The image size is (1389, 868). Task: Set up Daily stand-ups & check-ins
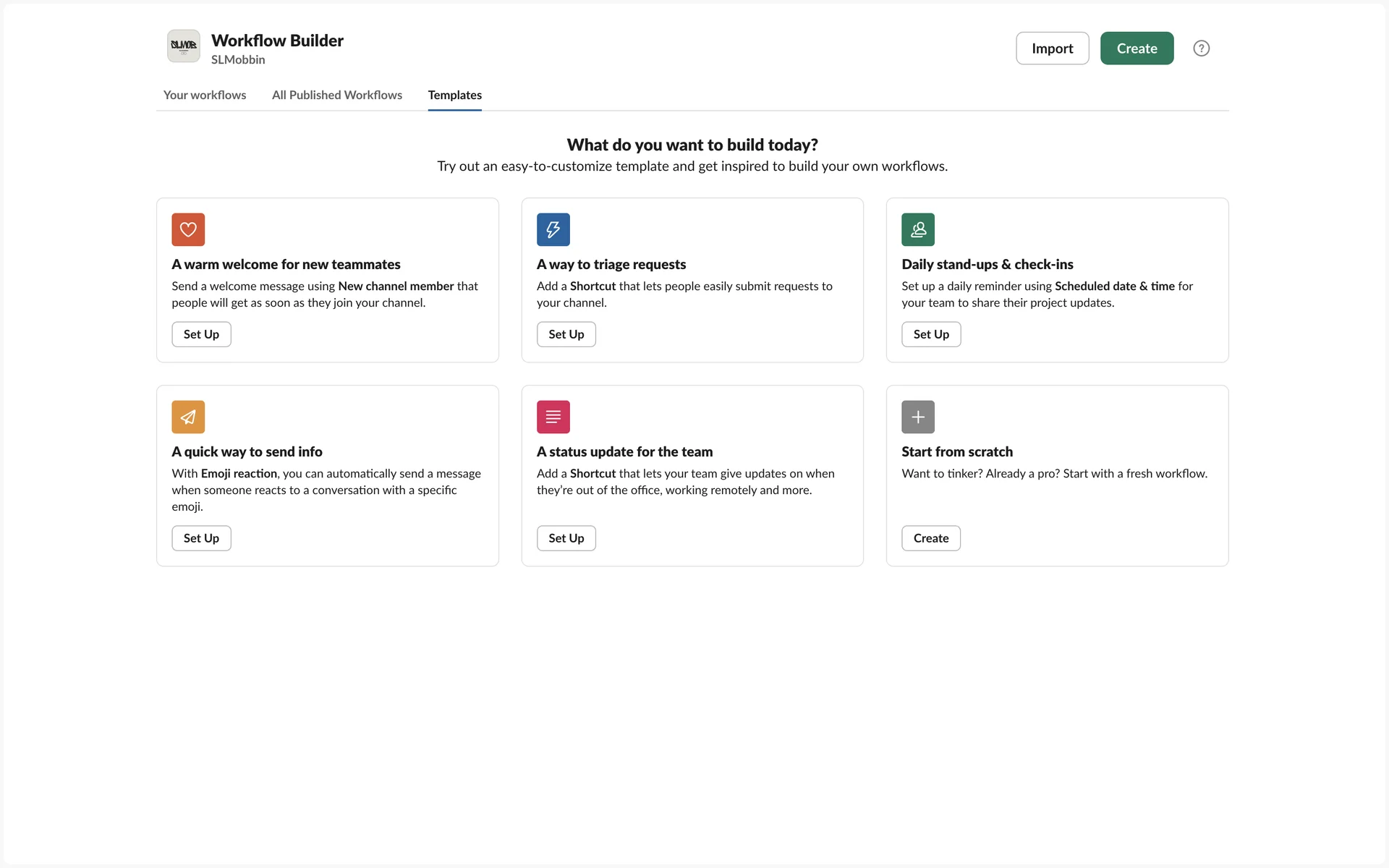931,334
